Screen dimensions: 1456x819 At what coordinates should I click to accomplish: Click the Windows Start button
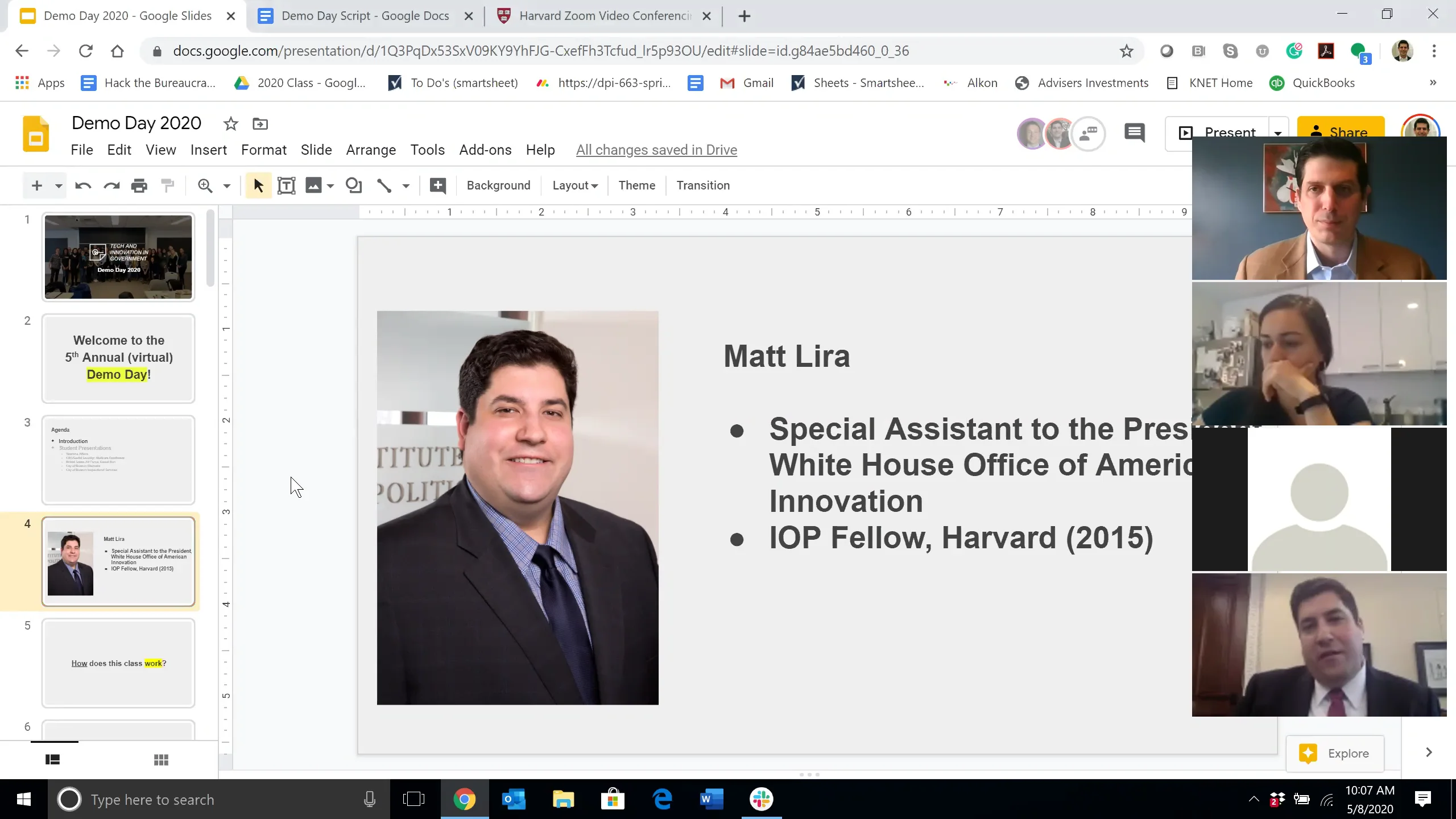(23, 799)
